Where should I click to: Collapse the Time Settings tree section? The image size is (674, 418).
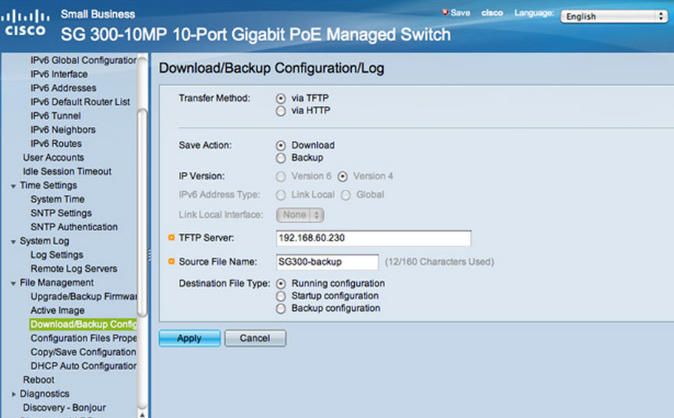(13, 186)
